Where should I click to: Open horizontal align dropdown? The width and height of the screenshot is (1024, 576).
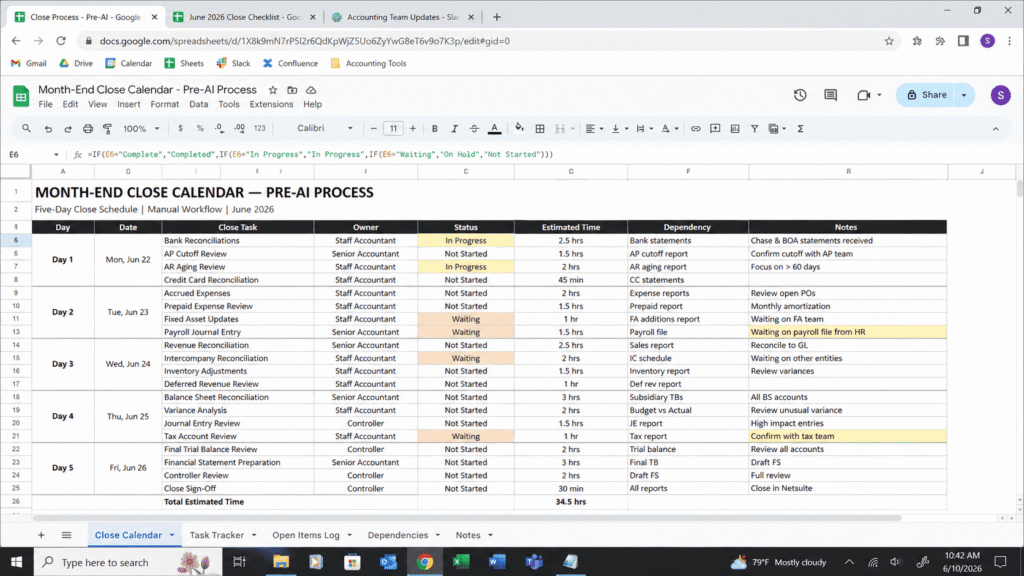pos(594,129)
